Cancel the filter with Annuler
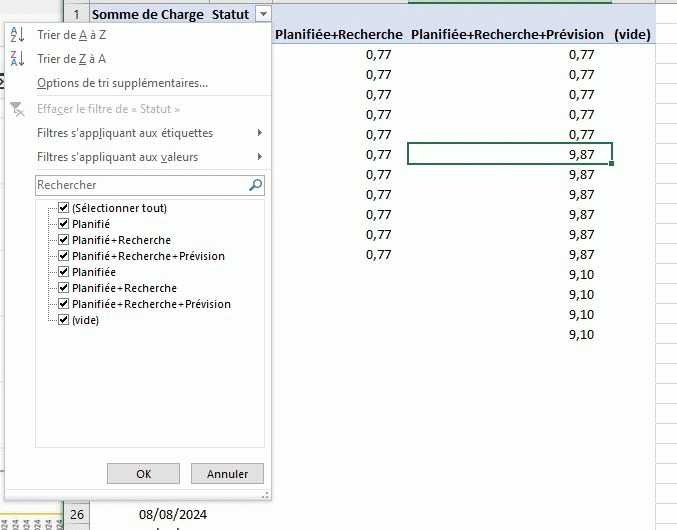Viewport: 677px width, 530px height. pyautogui.click(x=227, y=473)
